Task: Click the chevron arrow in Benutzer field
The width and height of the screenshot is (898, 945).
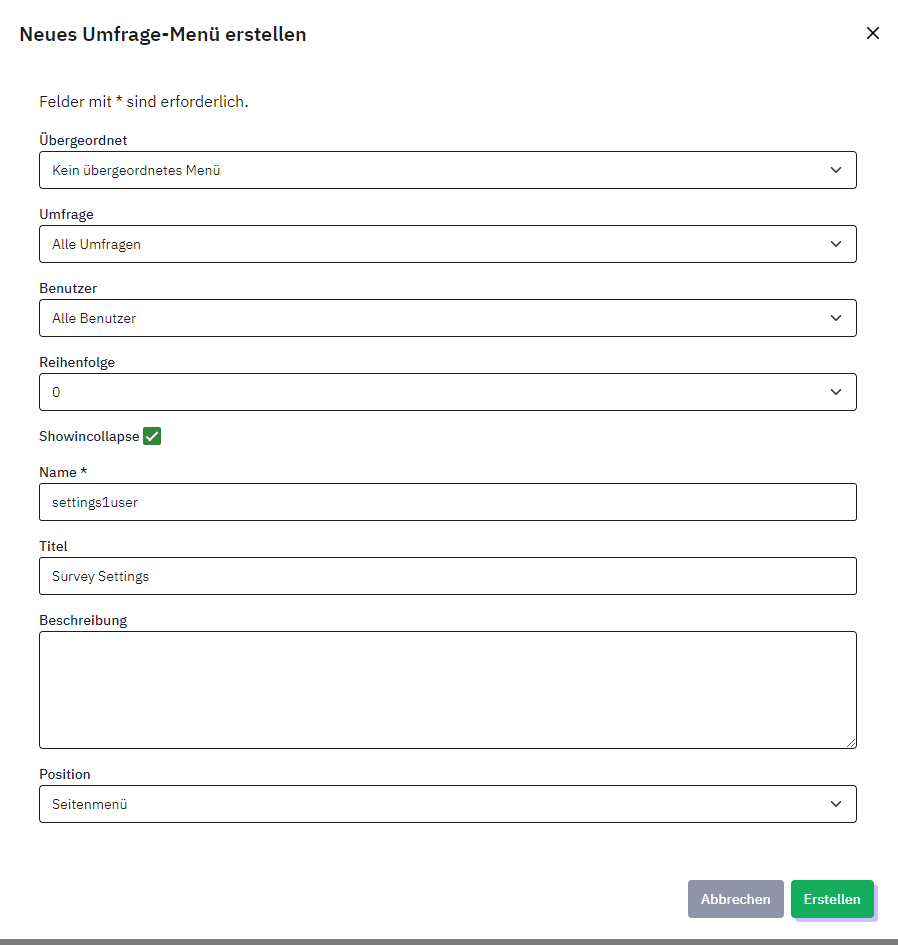Action: tap(836, 318)
